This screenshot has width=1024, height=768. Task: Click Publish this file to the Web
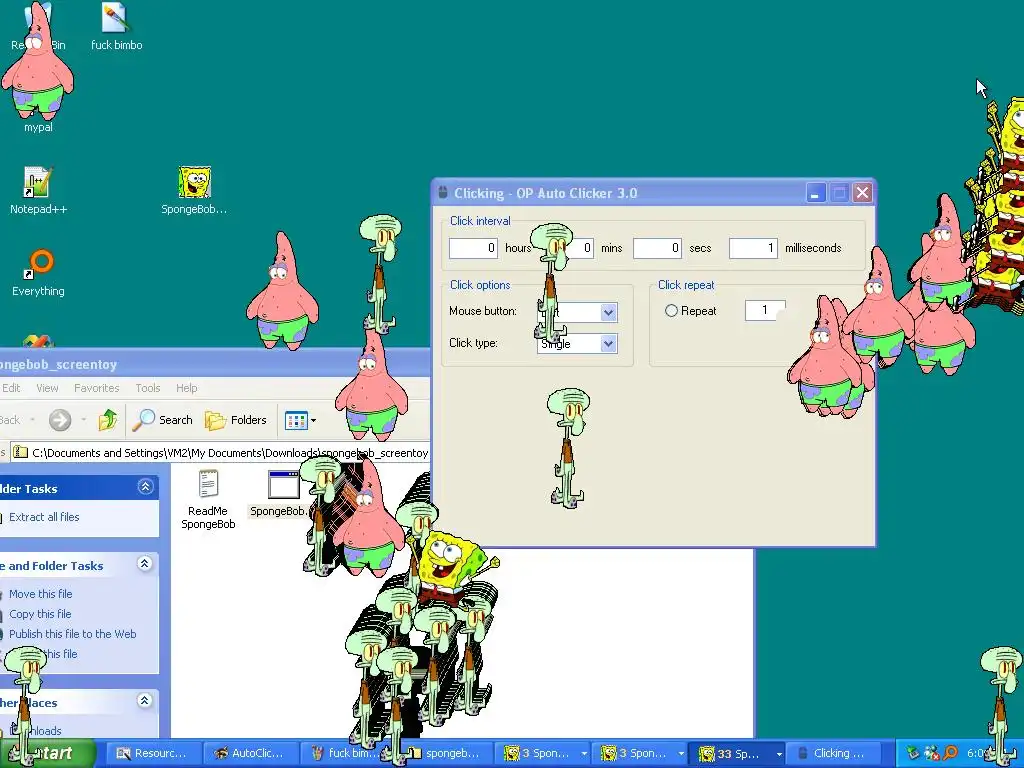click(72, 634)
